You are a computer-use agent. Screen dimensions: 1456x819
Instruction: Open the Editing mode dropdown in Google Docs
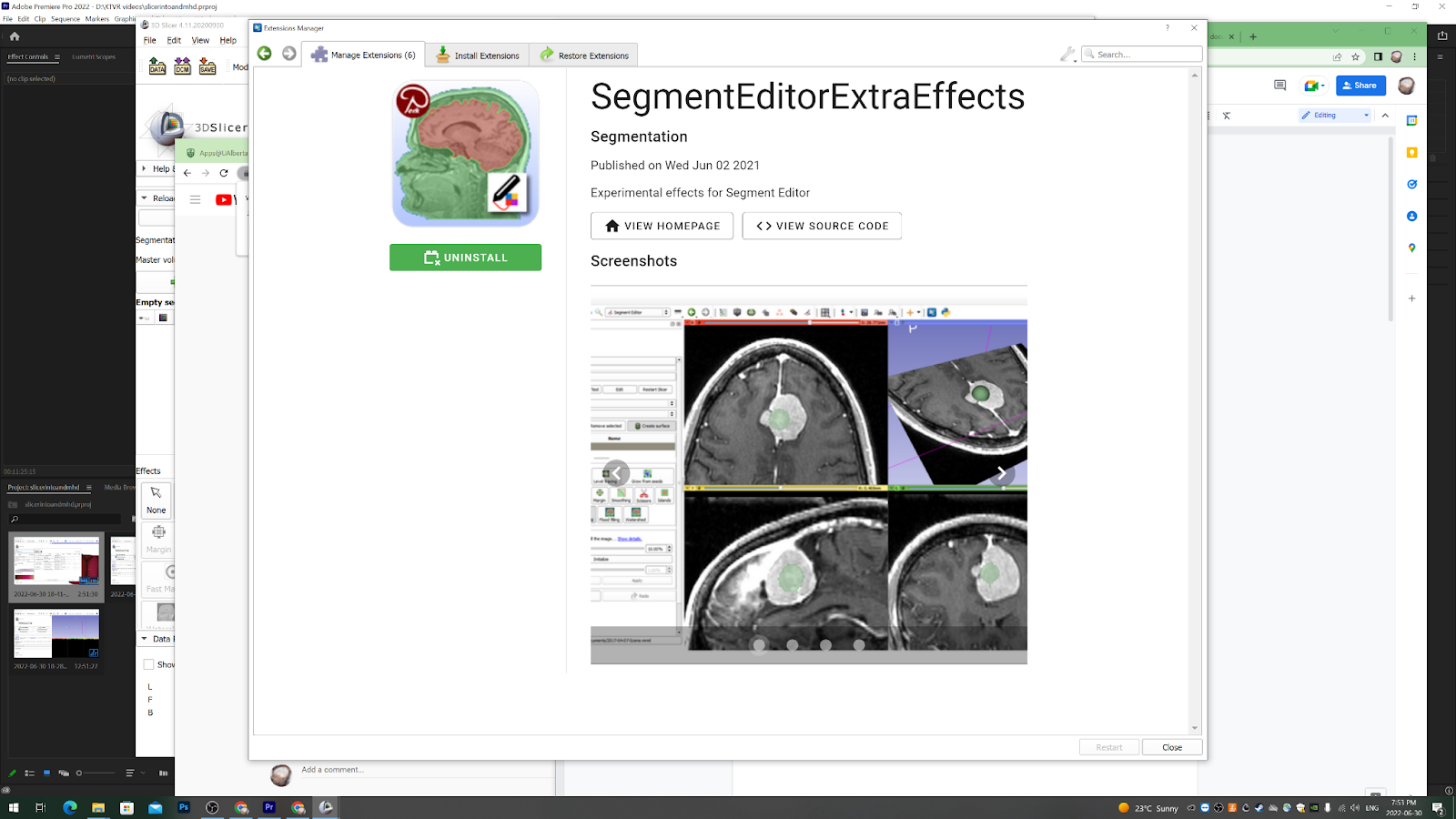point(1335,116)
